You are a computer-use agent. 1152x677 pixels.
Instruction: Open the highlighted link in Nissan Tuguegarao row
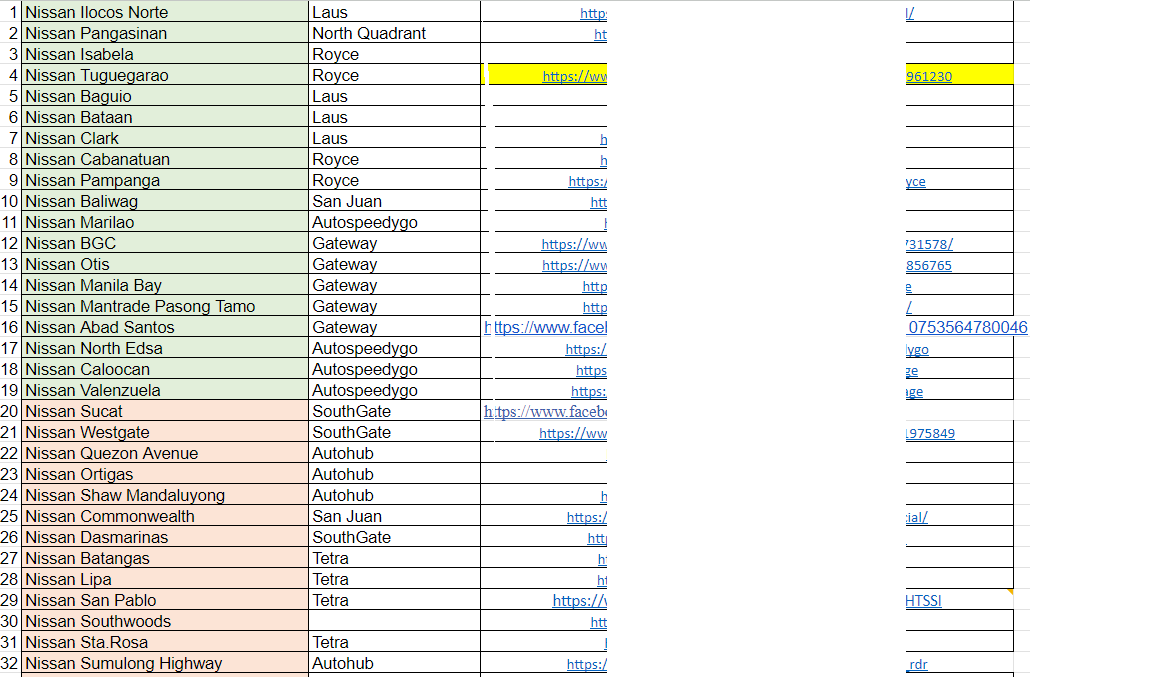(575, 76)
